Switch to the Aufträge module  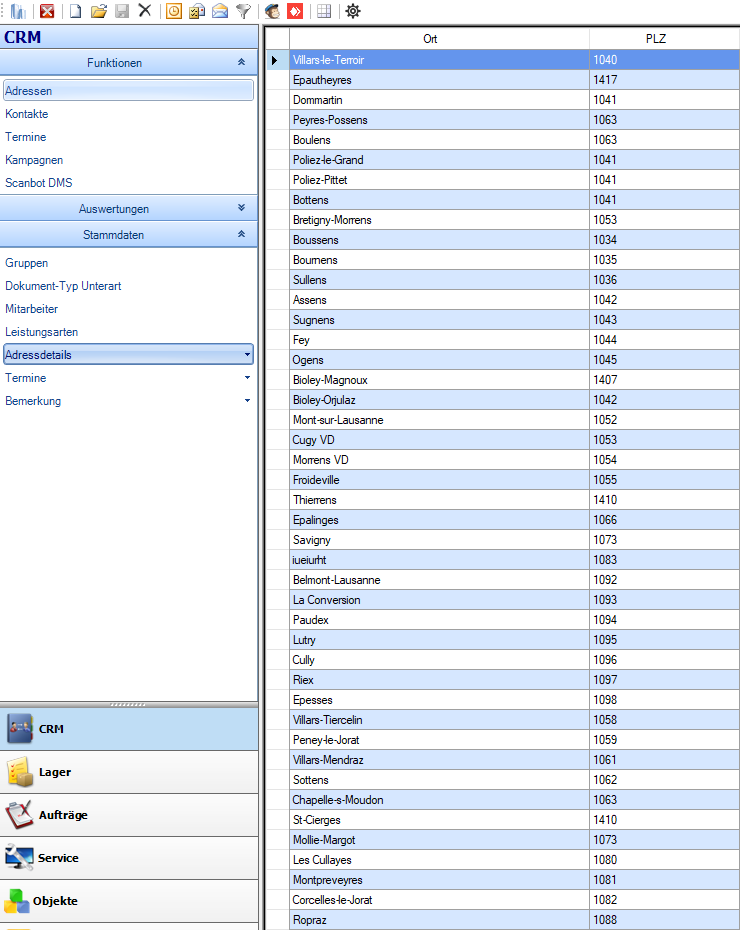tap(129, 815)
